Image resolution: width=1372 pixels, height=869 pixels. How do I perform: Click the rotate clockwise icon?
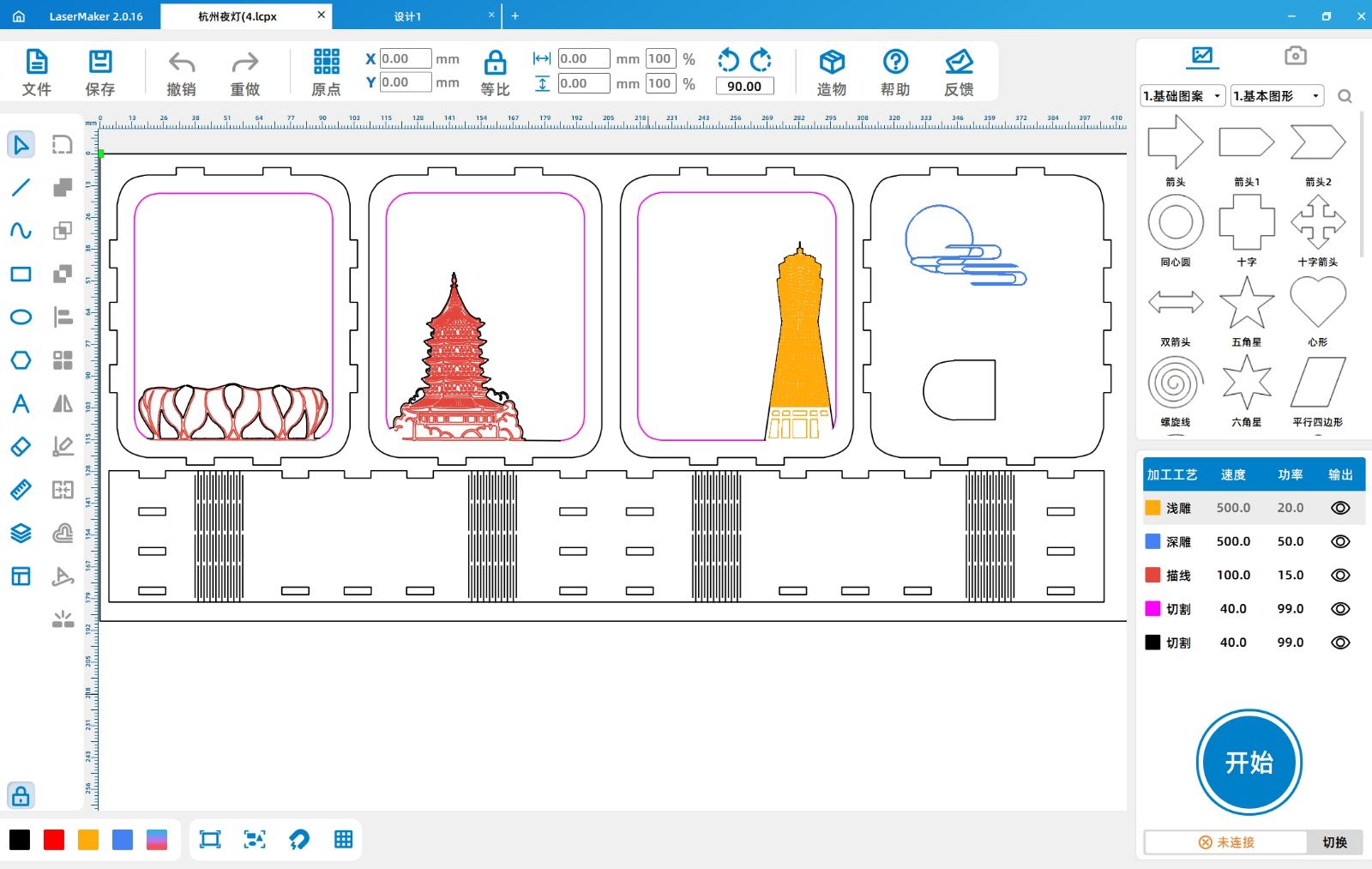point(761,60)
